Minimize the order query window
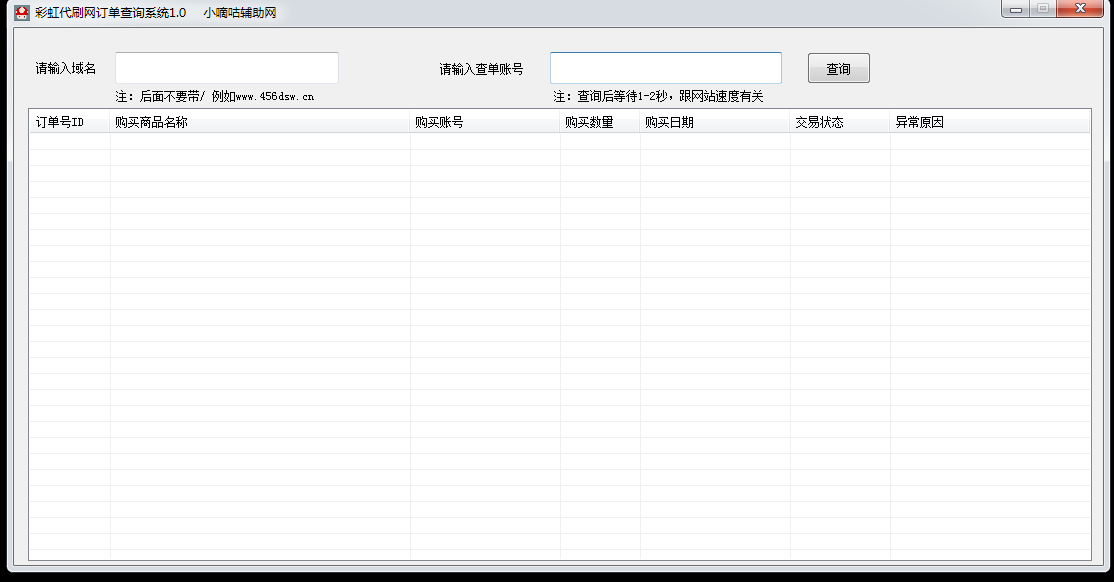This screenshot has width=1114, height=582. tap(1016, 9)
